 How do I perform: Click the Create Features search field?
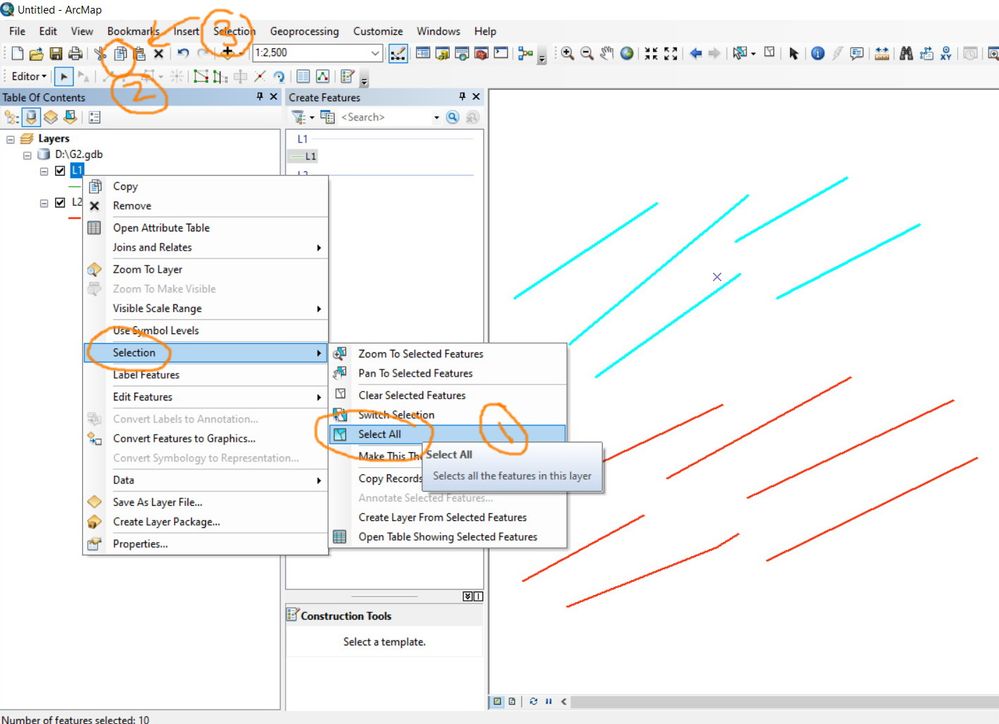(x=385, y=117)
